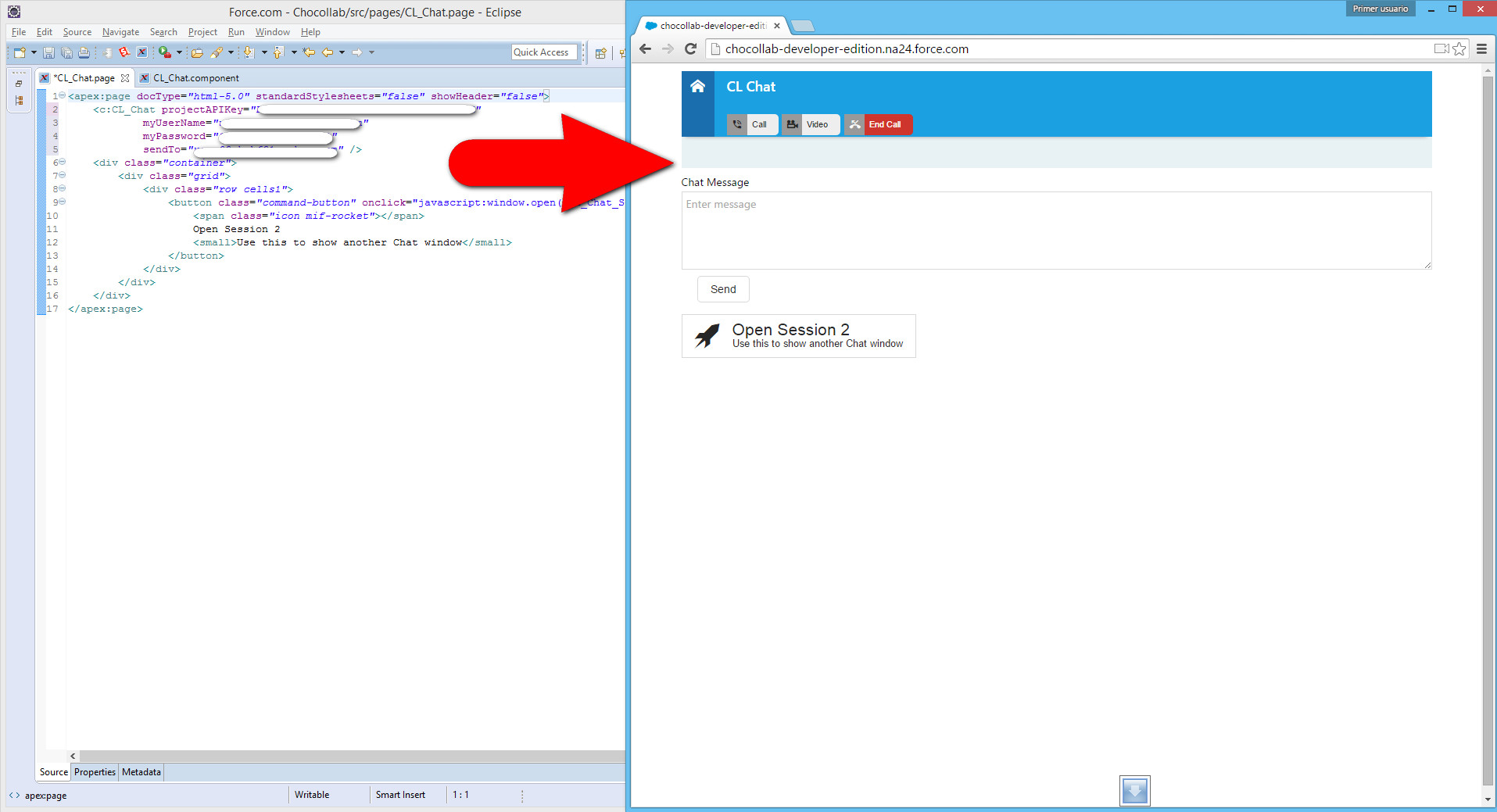Open the Project menu in Eclipse
The width and height of the screenshot is (1497, 812).
pos(202,32)
